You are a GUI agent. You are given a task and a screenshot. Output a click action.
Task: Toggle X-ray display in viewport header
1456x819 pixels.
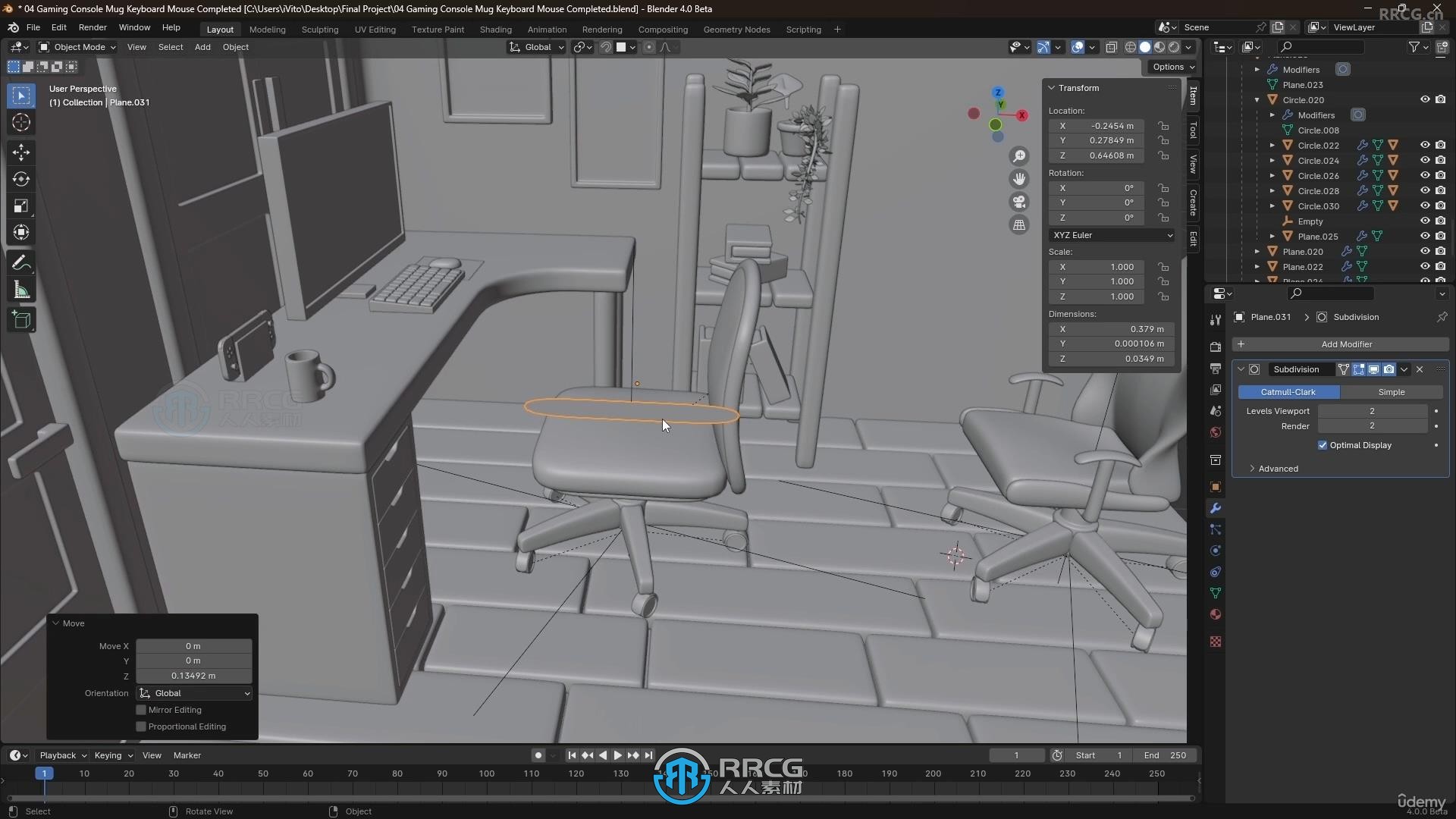click(1111, 47)
